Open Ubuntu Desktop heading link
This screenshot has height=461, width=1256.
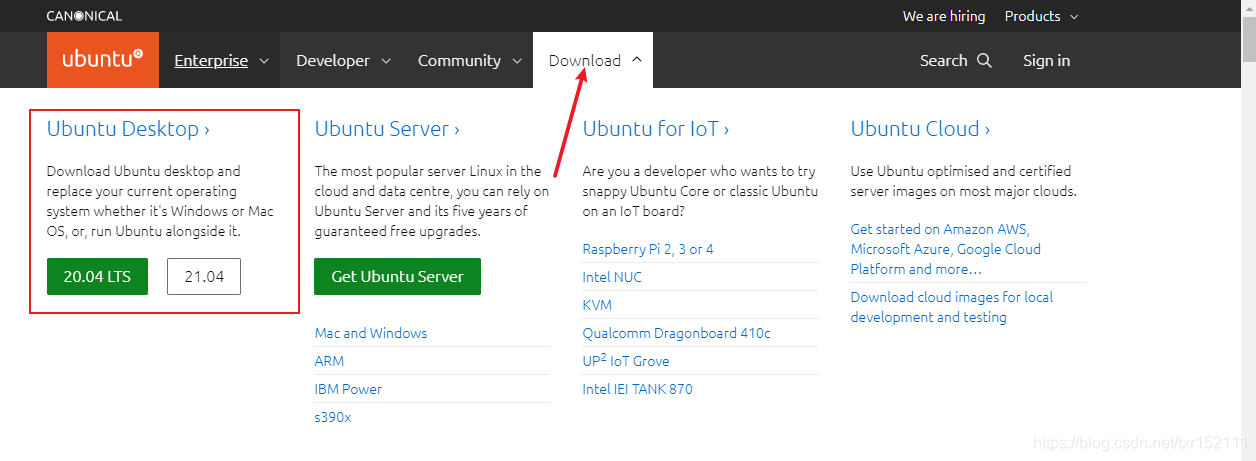[128, 128]
